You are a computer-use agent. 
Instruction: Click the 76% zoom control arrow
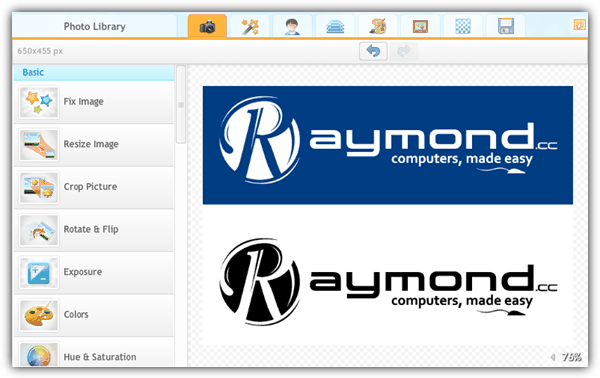point(553,357)
